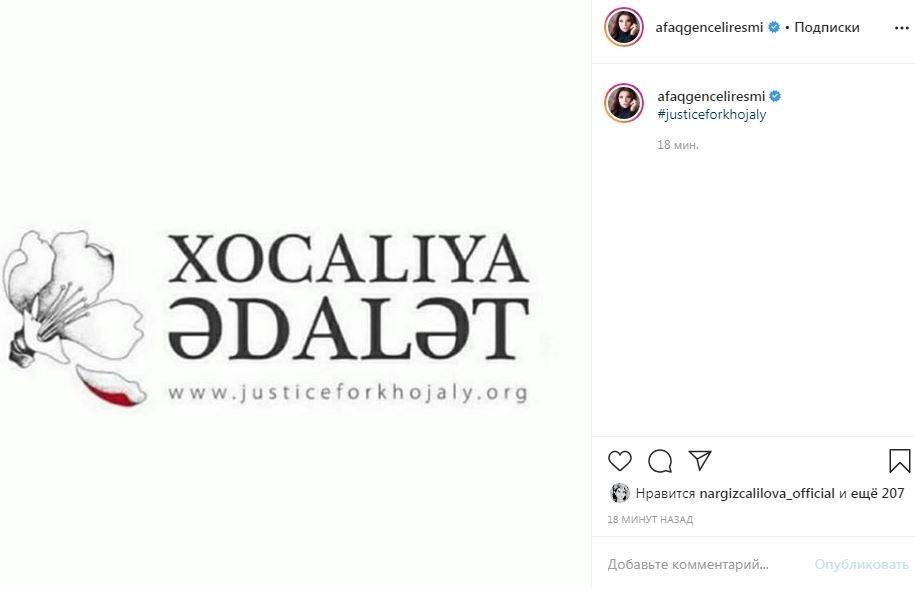Click the Xocalıya Ədalət post image
Viewport: 915px width, 589px height.
tap(295, 294)
